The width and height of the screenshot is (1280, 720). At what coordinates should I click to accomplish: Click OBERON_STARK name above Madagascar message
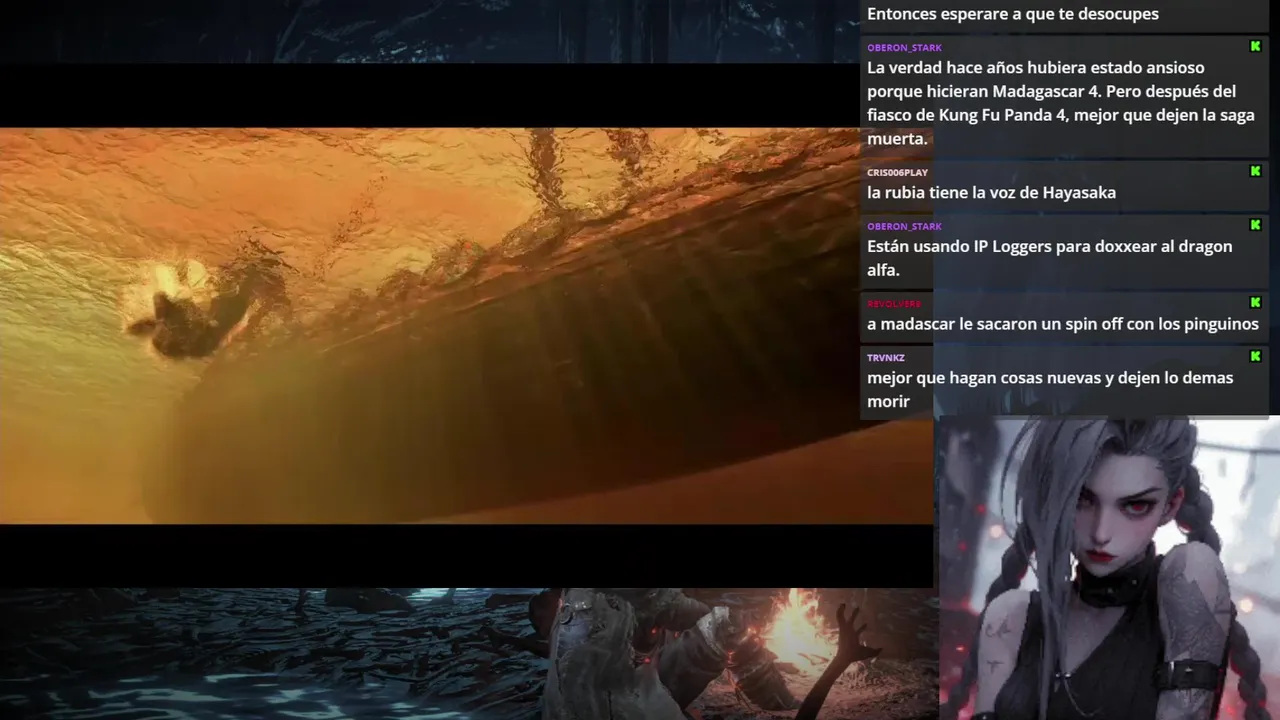(904, 47)
